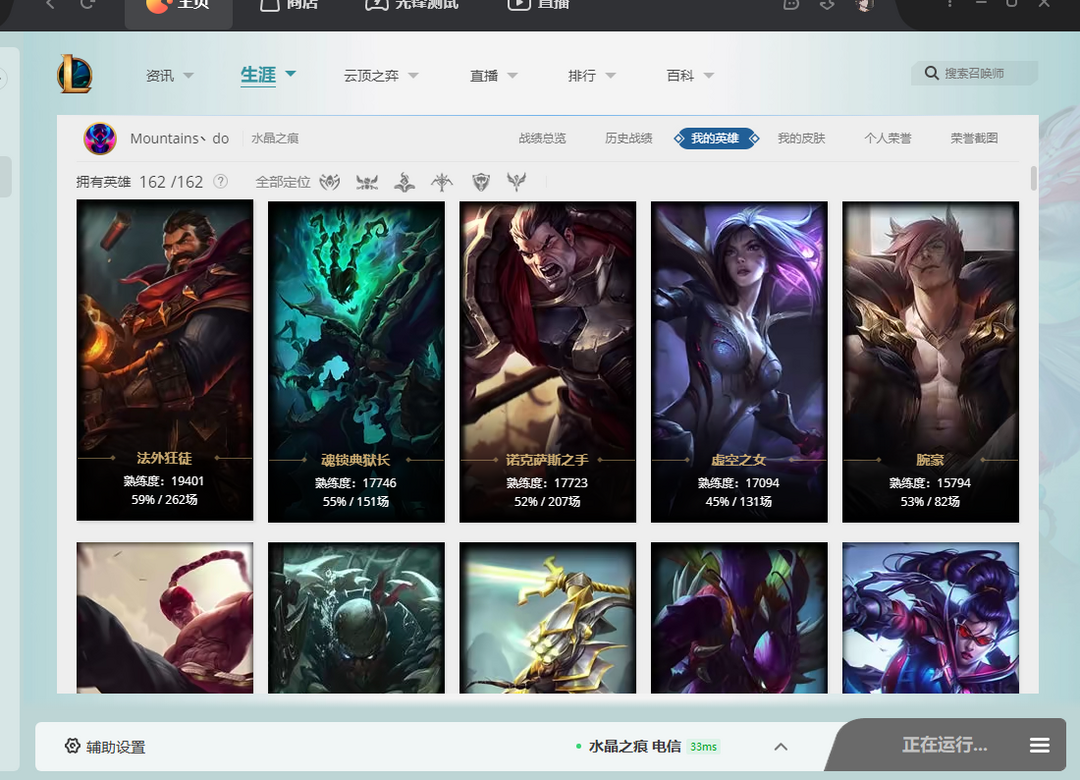The height and width of the screenshot is (780, 1080).
Task: Open the user avatar in title bar
Action: [x=864, y=5]
